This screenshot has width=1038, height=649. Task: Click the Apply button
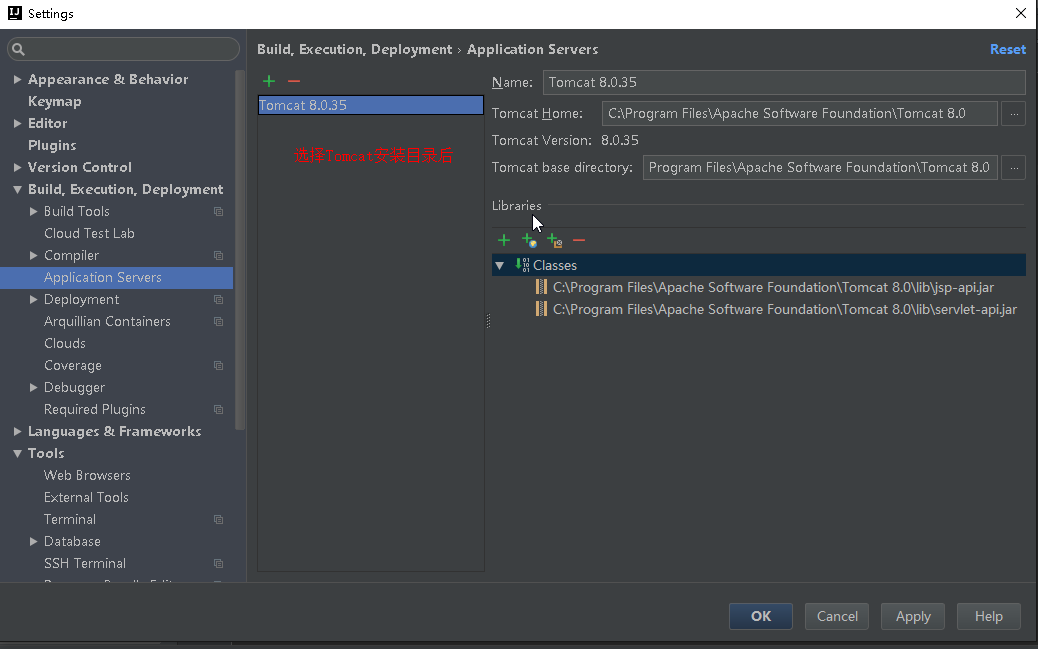913,617
